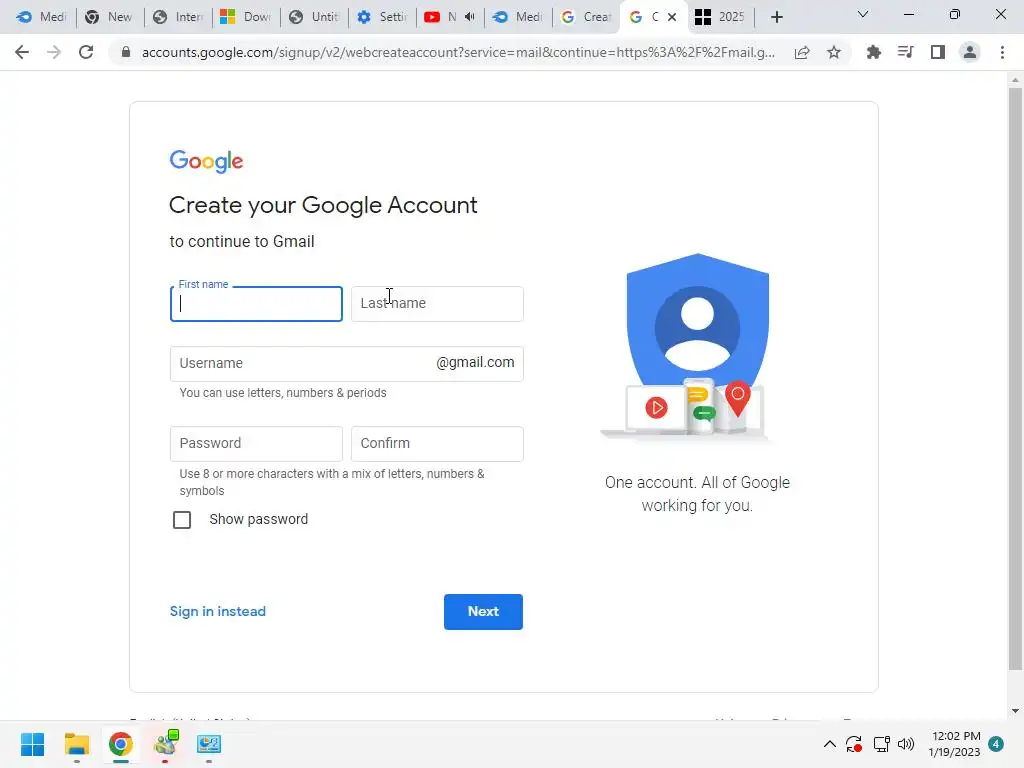Focus the First name field
The image size is (1024, 768).
tap(256, 304)
